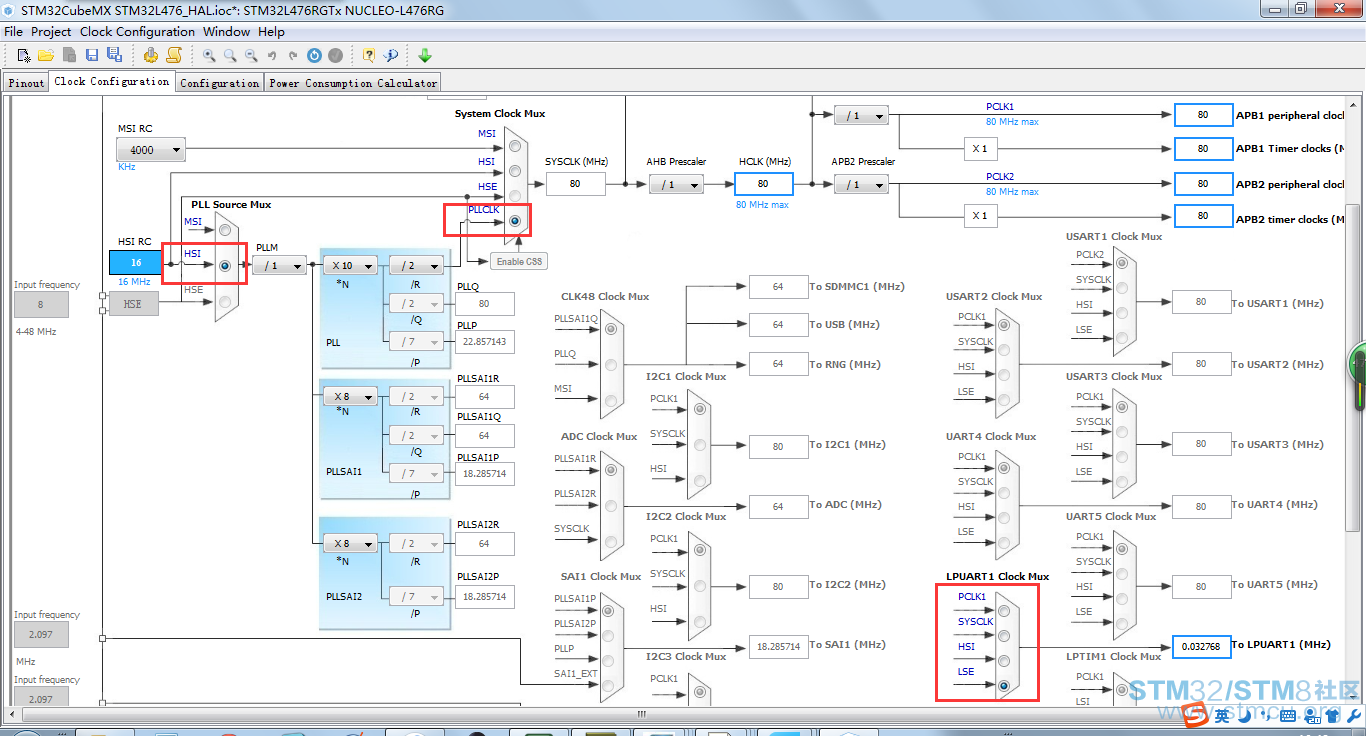Image resolution: width=1366 pixels, height=736 pixels.
Task: Select HSI in PLL Source Mux
Action: point(225,266)
